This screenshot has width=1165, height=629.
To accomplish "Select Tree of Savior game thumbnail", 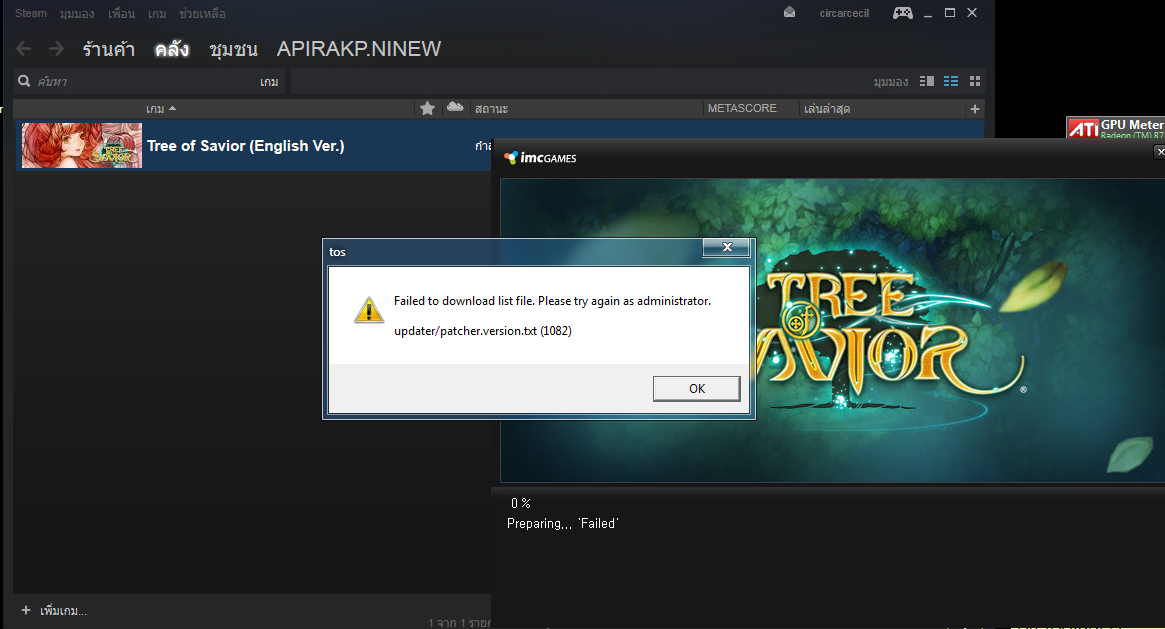I will [81, 146].
